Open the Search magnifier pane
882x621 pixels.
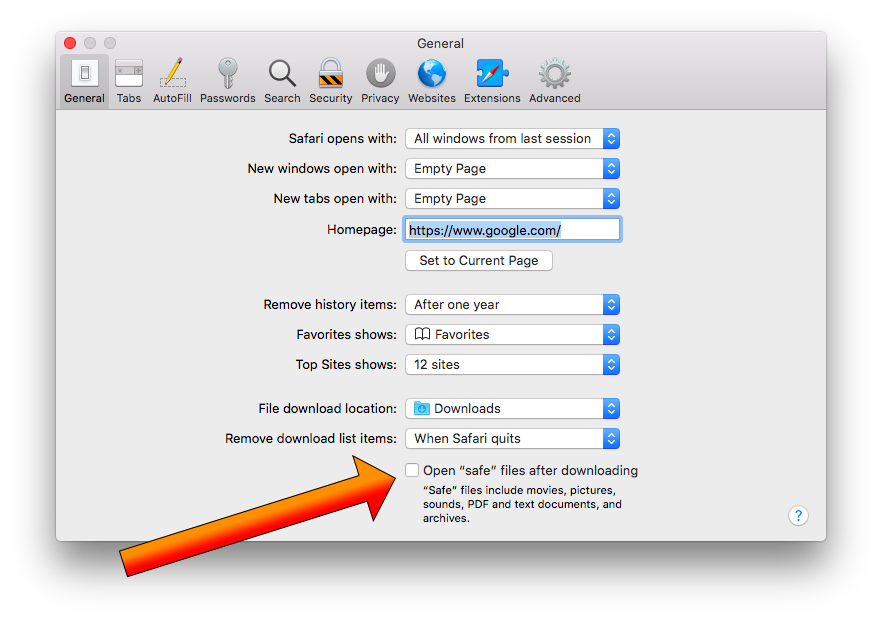[282, 81]
